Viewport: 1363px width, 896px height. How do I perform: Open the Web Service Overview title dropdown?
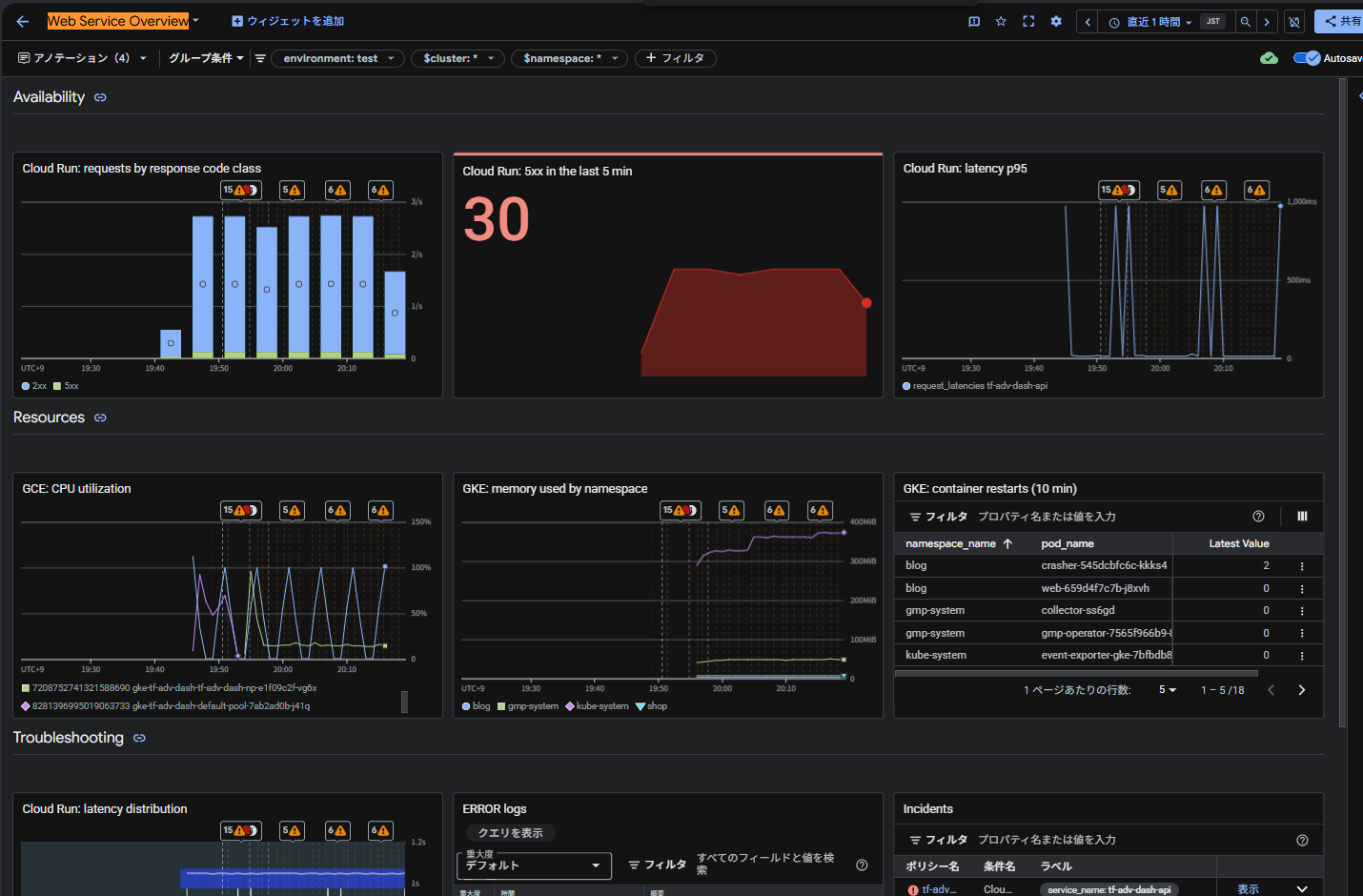tap(195, 21)
